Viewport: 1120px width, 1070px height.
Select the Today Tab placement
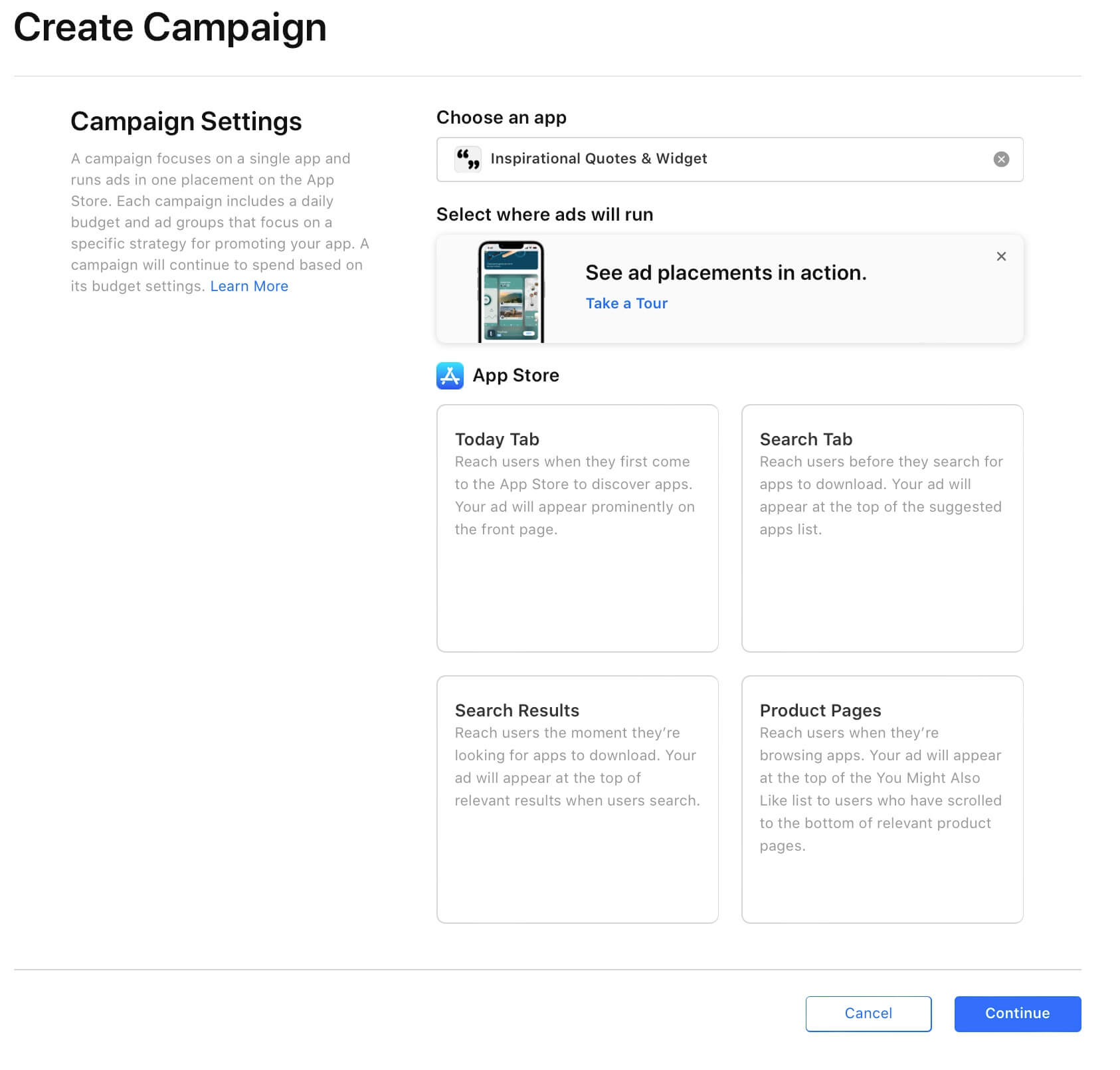pyautogui.click(x=577, y=527)
